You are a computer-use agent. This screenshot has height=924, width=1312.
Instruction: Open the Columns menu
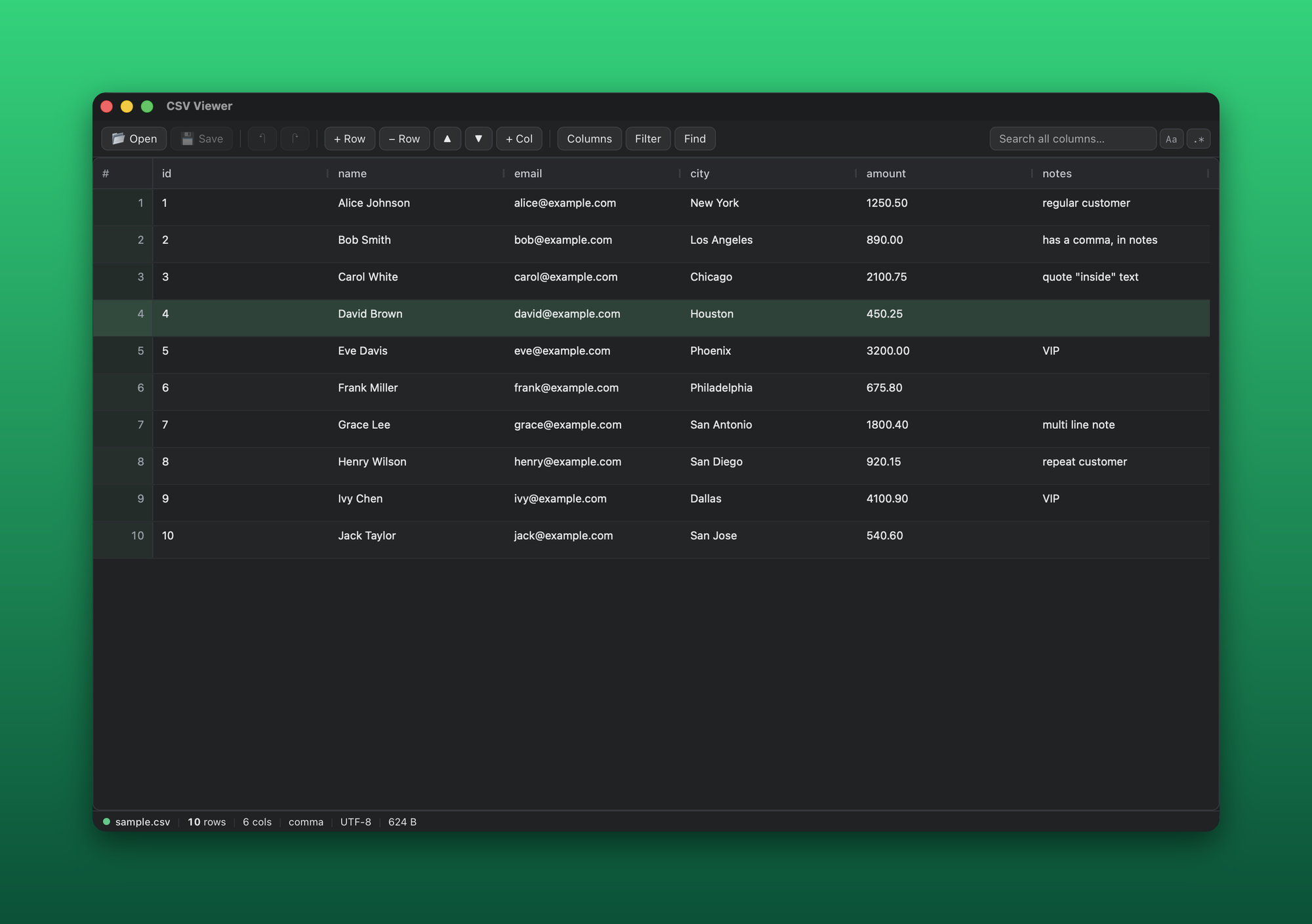[x=589, y=138]
